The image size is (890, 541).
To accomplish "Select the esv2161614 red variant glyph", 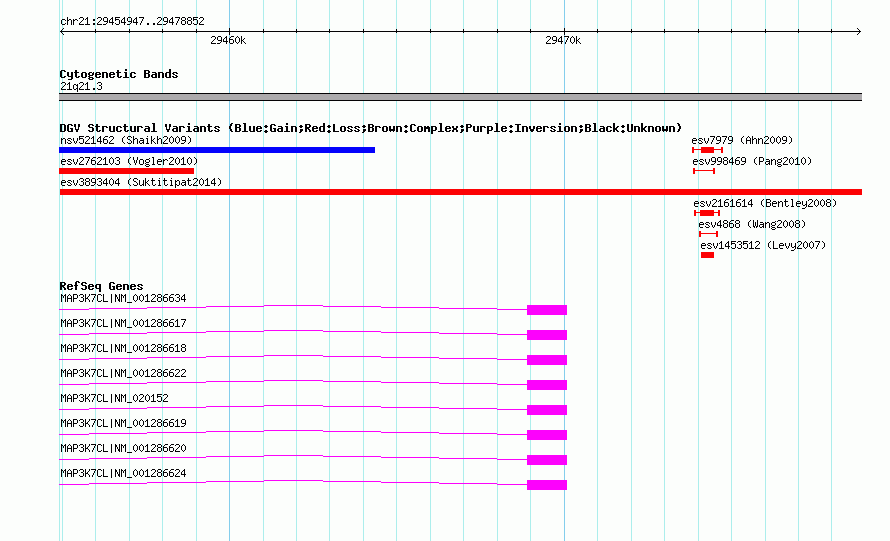I will pos(707,213).
